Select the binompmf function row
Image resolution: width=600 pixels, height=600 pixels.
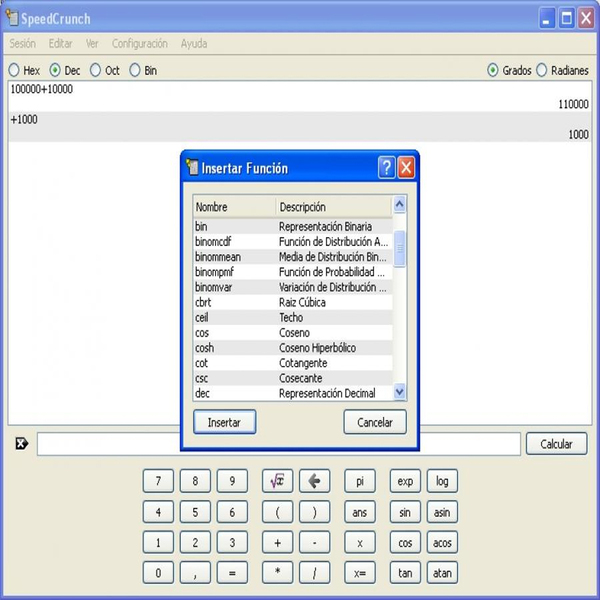point(293,272)
